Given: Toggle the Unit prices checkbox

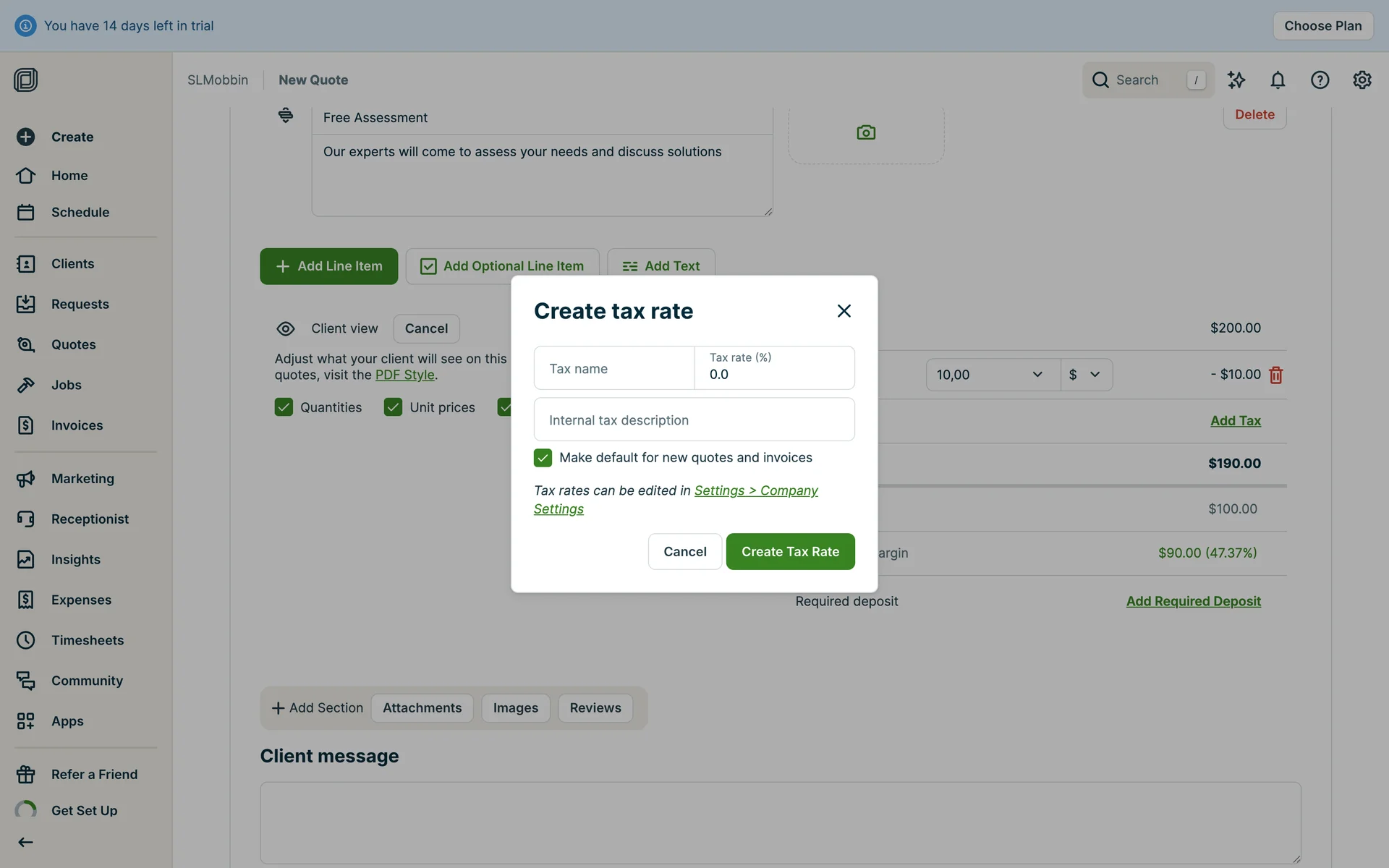Looking at the screenshot, I should [x=393, y=407].
